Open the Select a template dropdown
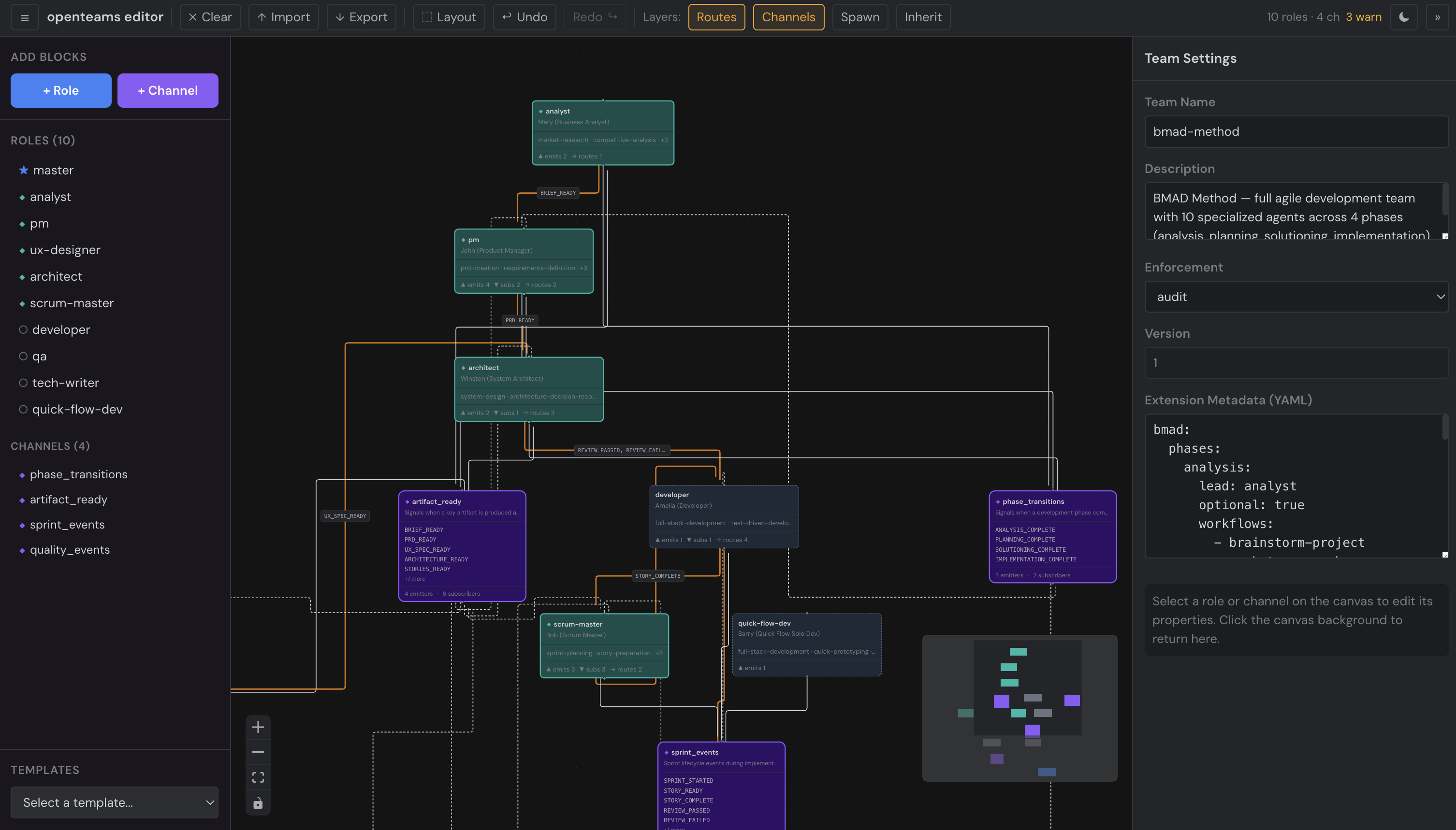The width and height of the screenshot is (1456, 830). click(114, 802)
